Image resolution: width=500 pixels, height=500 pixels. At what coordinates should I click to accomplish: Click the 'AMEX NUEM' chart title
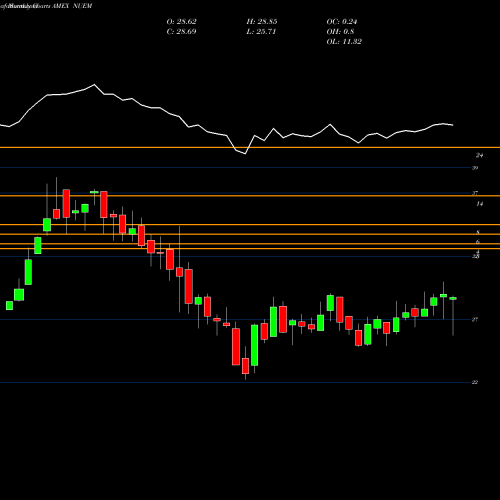[x=72, y=6]
